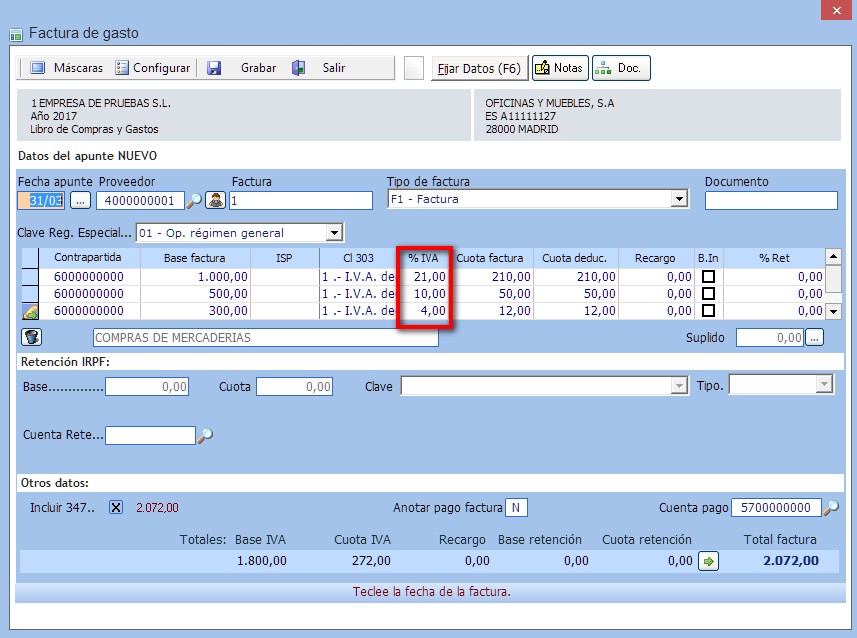Click the Cuota factura column header
Image resolution: width=857 pixels, height=638 pixels.
[x=490, y=257]
